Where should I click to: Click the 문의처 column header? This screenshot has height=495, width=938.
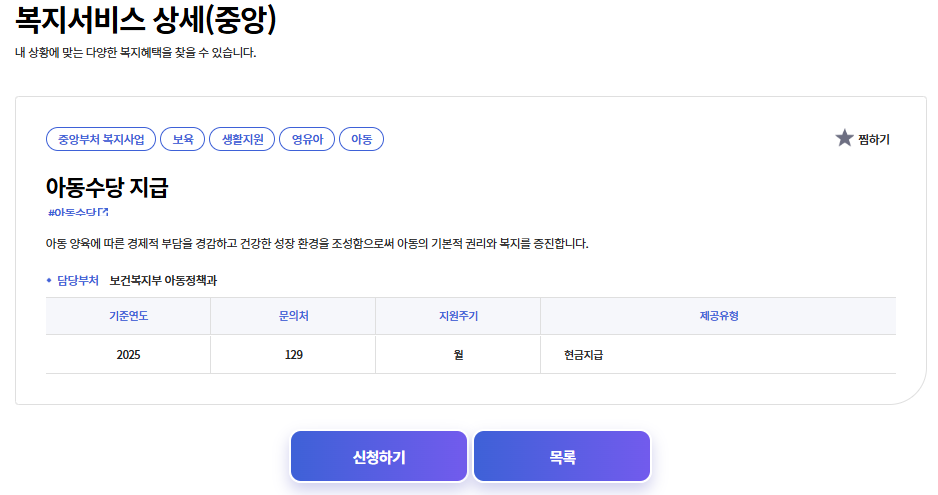[293, 316]
